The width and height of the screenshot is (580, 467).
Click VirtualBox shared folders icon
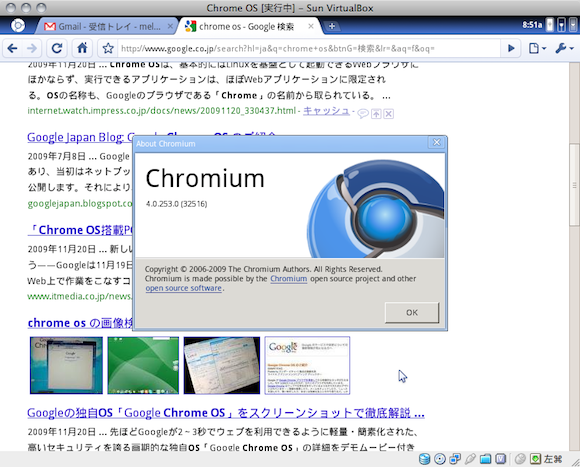coord(485,459)
